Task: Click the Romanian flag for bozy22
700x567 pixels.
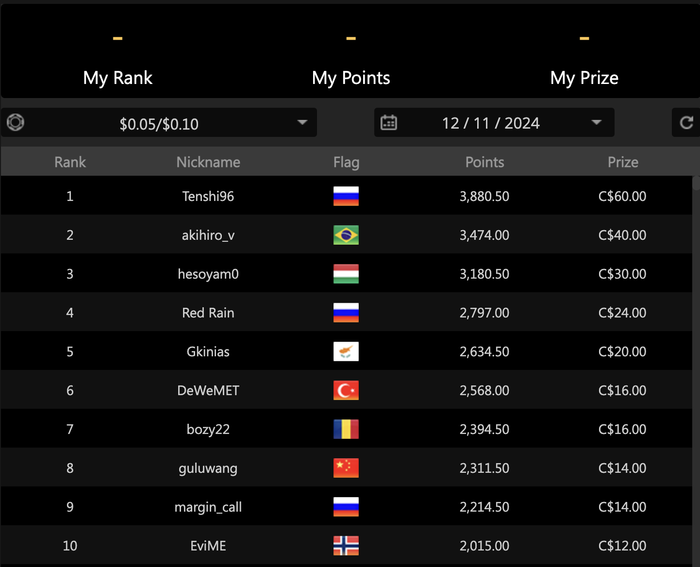Action: click(x=346, y=429)
